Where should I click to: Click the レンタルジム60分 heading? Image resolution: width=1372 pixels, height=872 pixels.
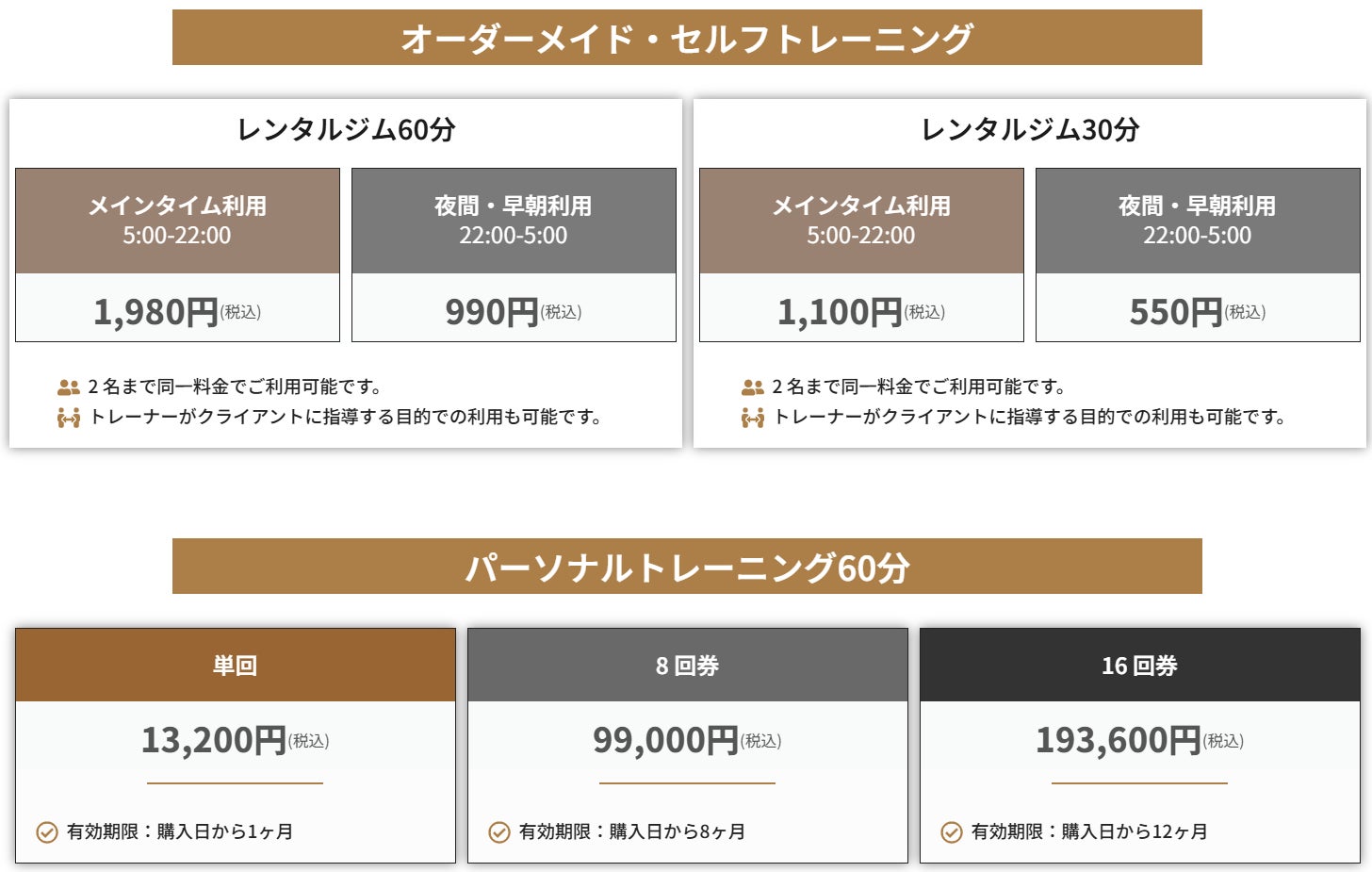[x=346, y=129]
